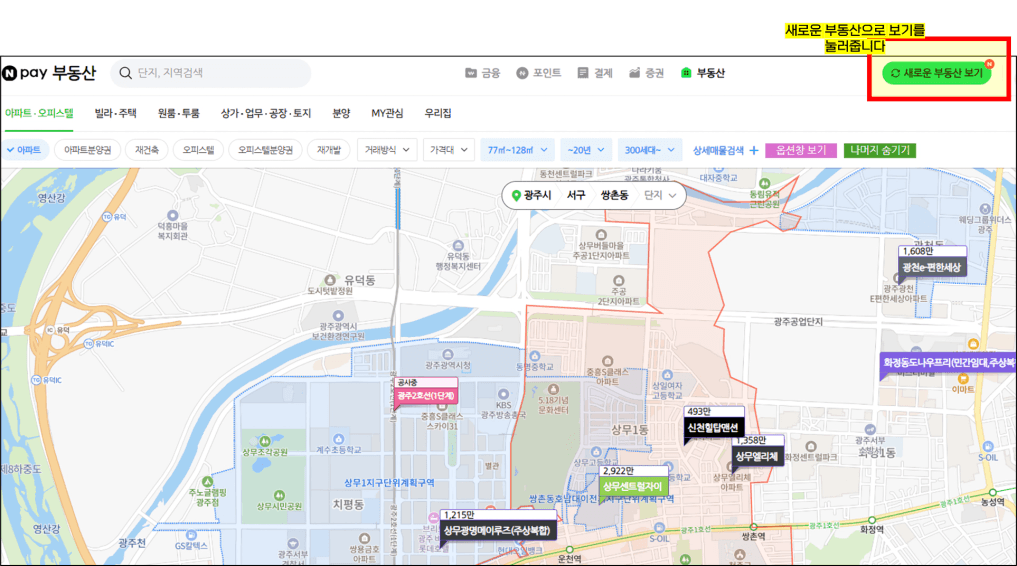
Task: Expand the 거래방식 dropdown
Action: click(386, 150)
